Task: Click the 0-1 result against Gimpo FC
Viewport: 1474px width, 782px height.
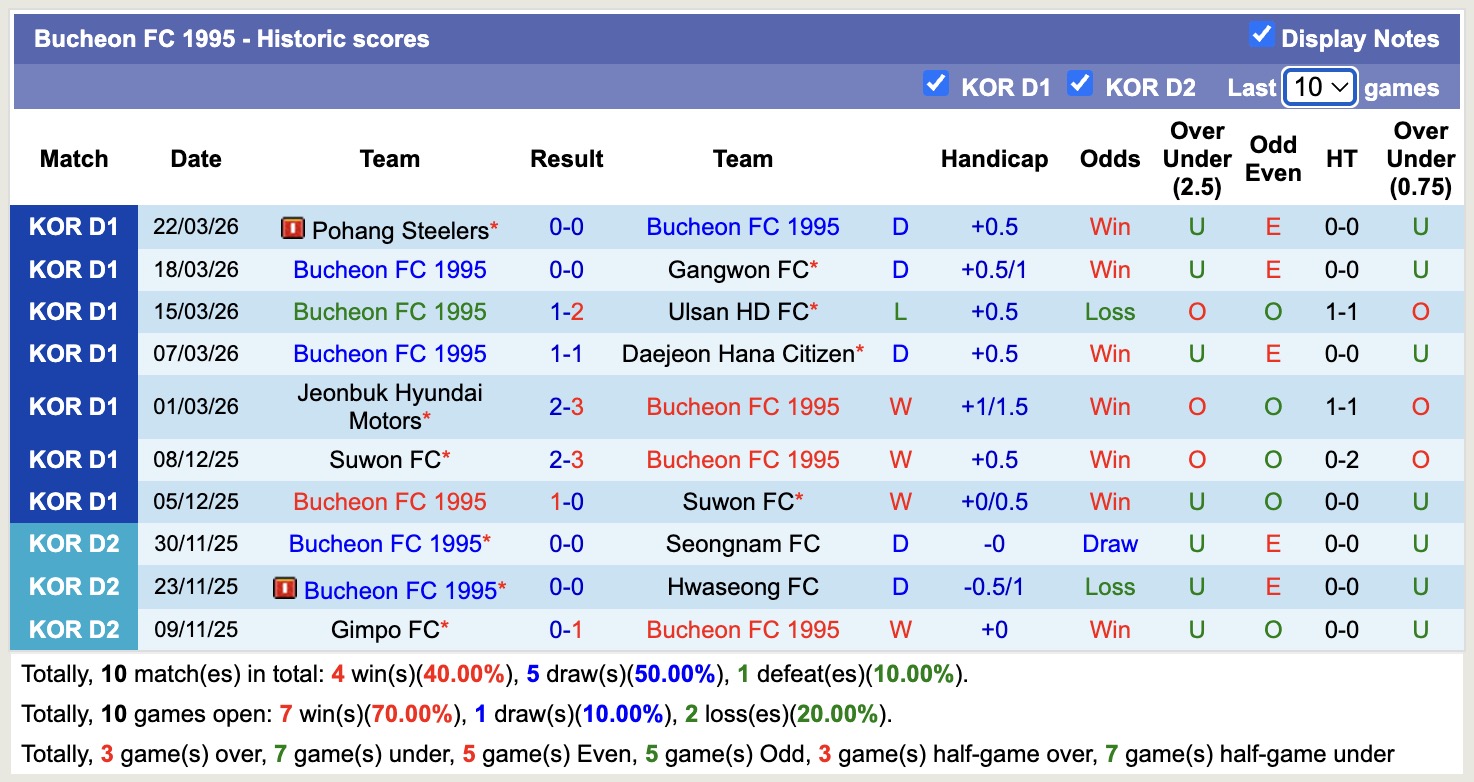Action: tap(566, 630)
